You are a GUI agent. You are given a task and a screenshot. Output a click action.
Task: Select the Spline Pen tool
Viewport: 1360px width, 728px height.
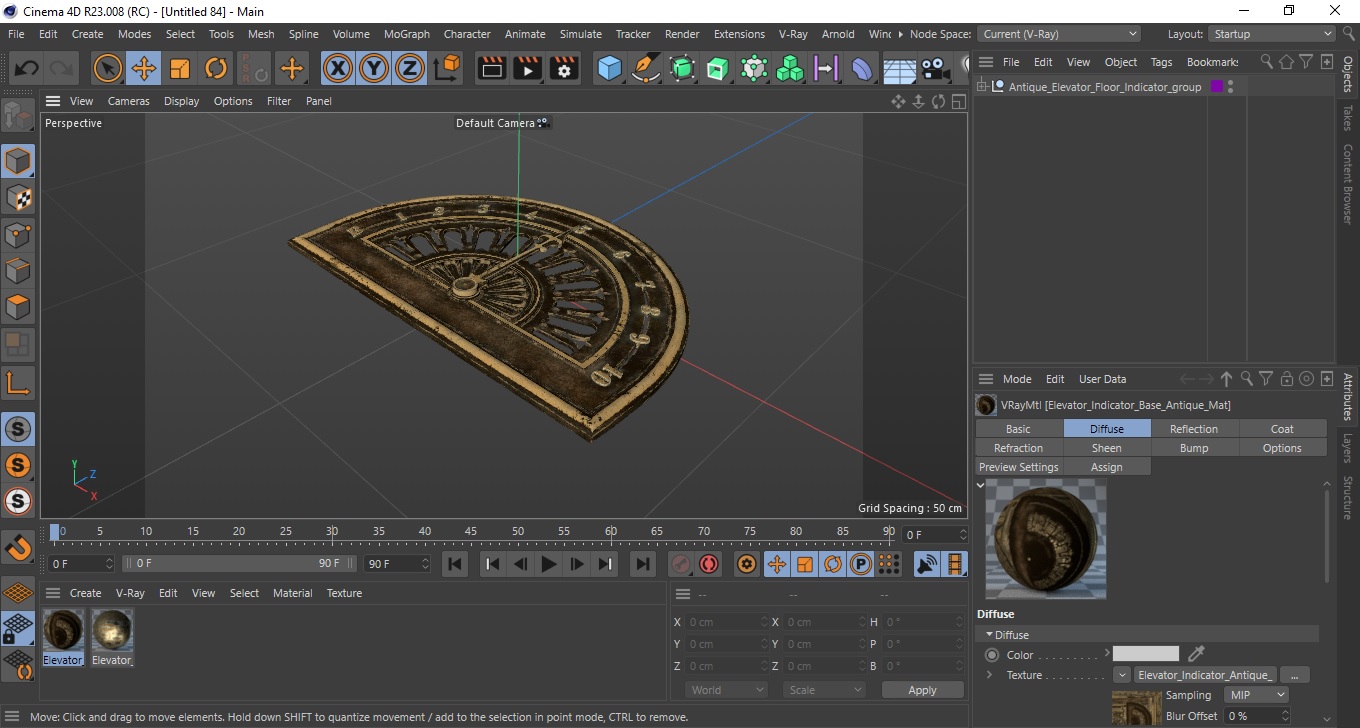(x=646, y=69)
